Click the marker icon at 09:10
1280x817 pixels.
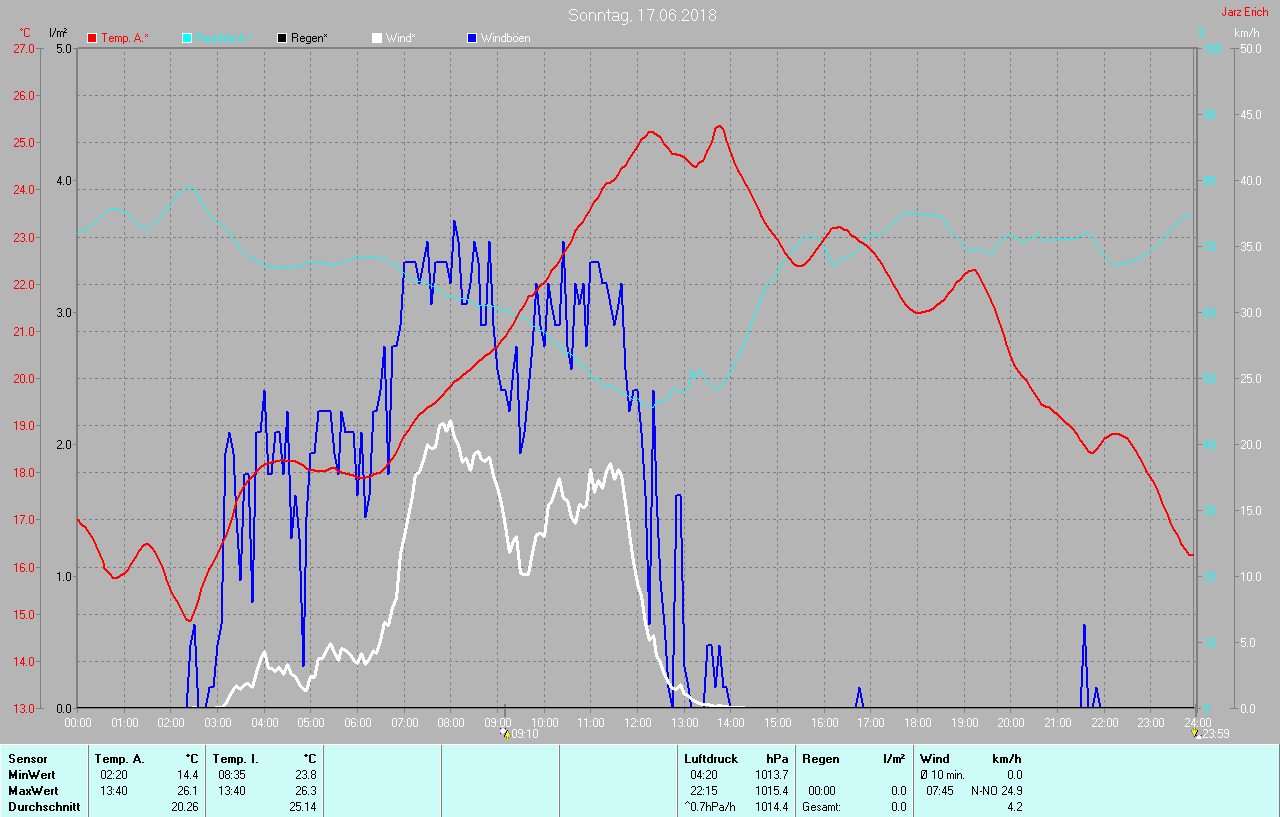pyautogui.click(x=504, y=732)
